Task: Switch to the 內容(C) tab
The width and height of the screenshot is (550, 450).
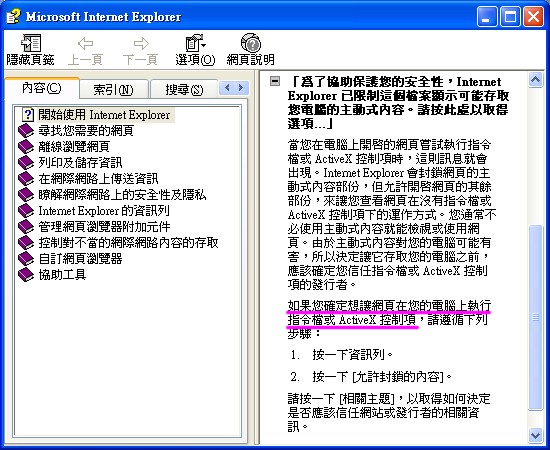Action: (41, 88)
